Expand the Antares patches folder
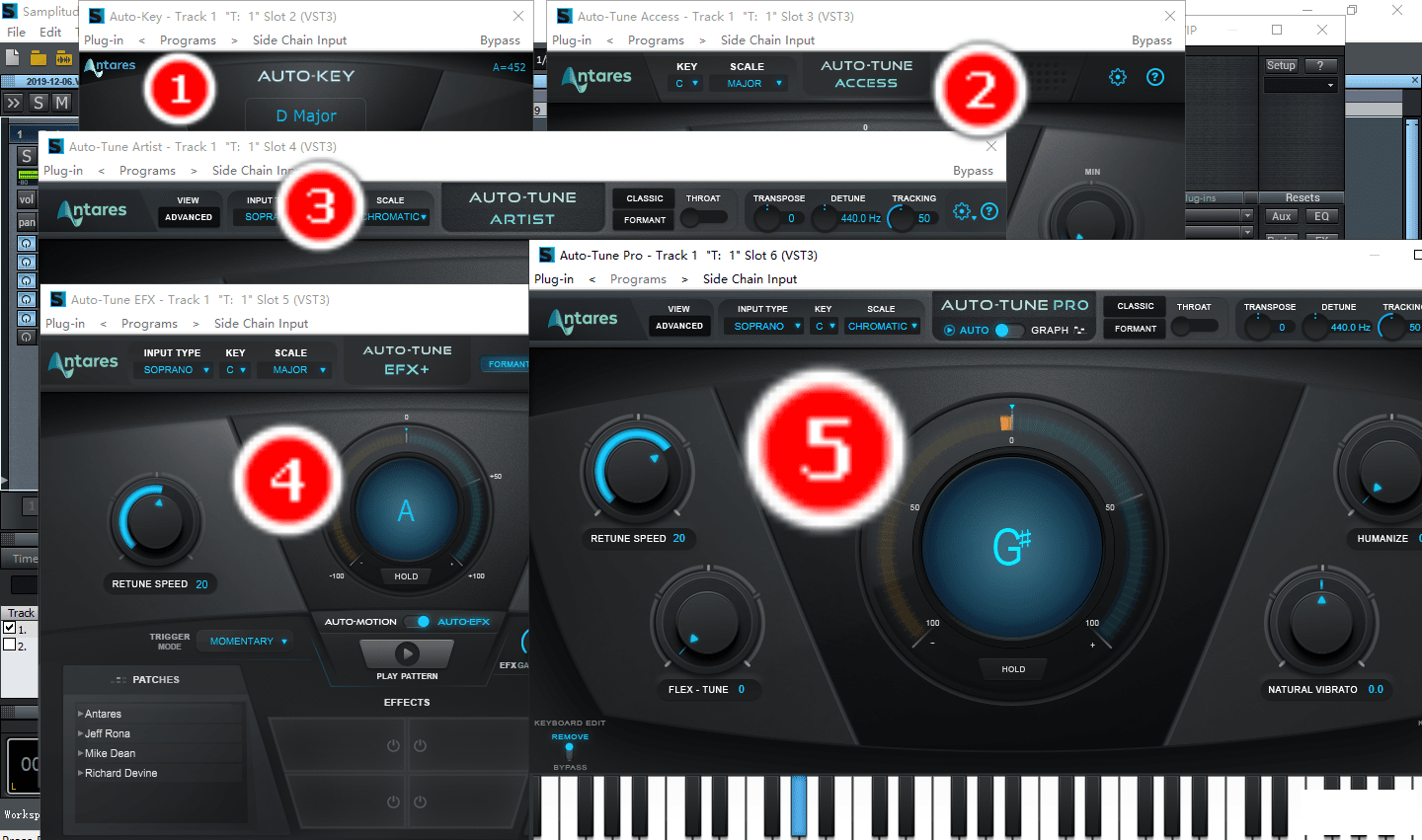1422x840 pixels. tap(80, 714)
